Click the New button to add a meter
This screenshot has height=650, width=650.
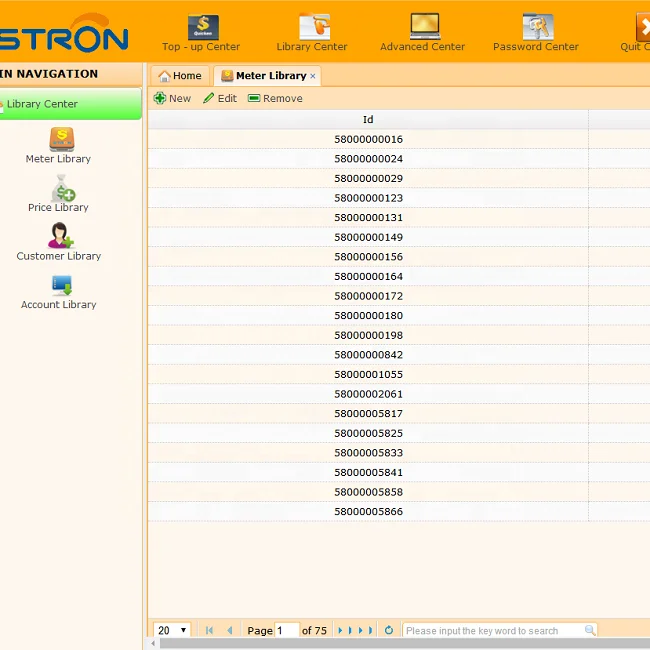click(172, 98)
